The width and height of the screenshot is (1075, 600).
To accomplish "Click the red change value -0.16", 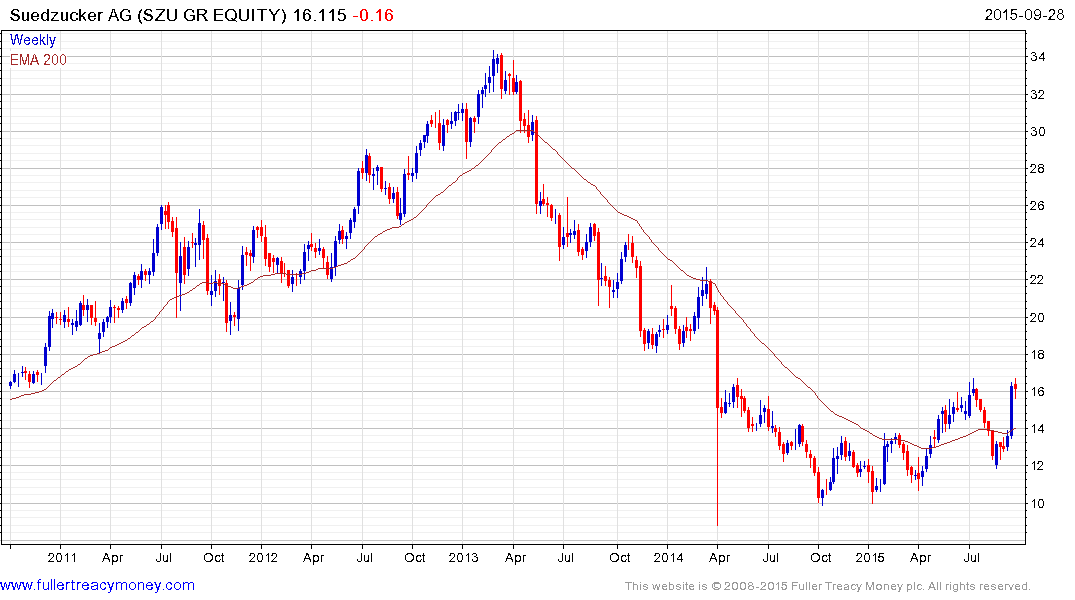I will 373,15.
